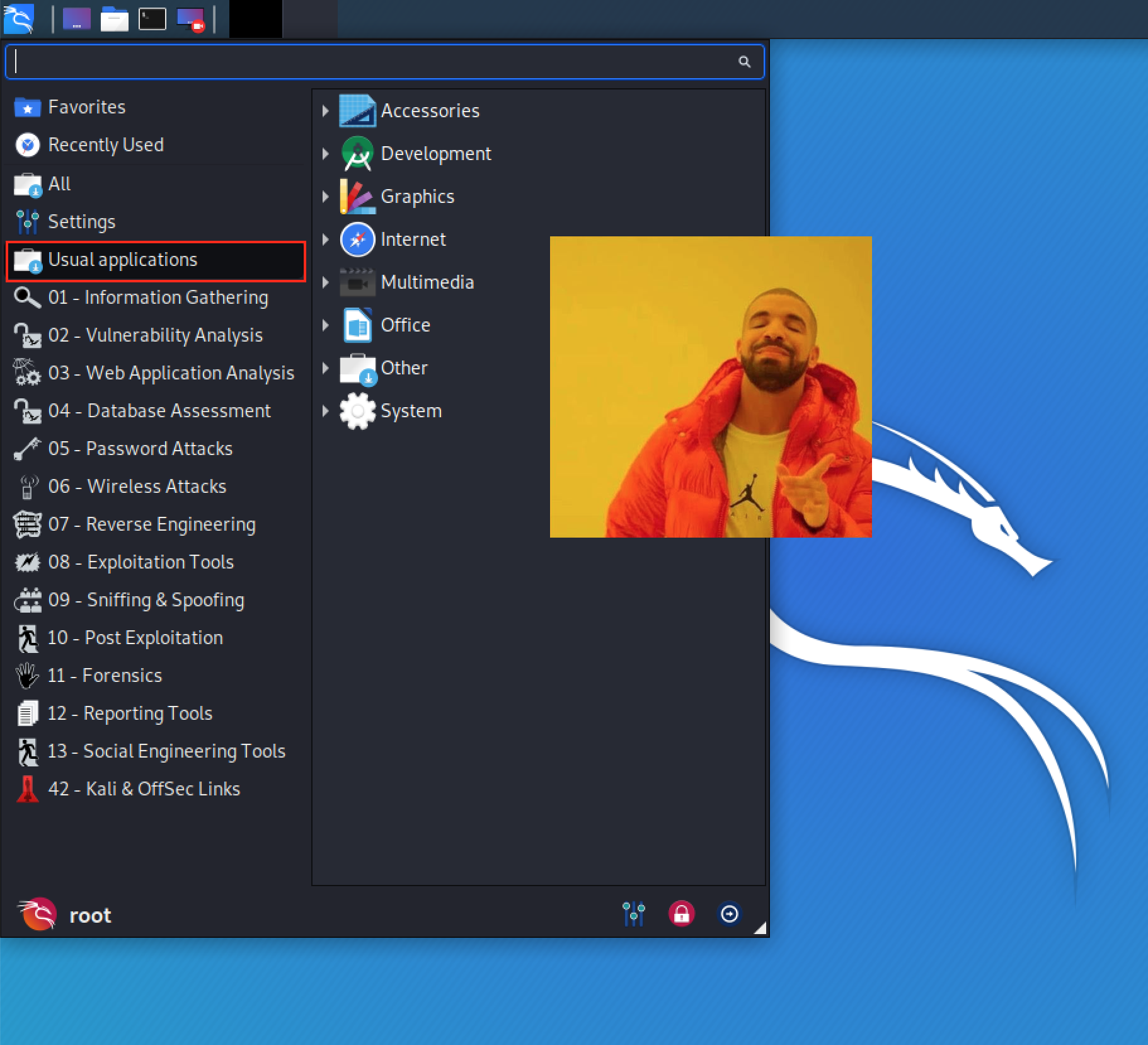Click the search magnifier icon
Image resolution: width=1148 pixels, height=1045 pixels.
(x=744, y=62)
